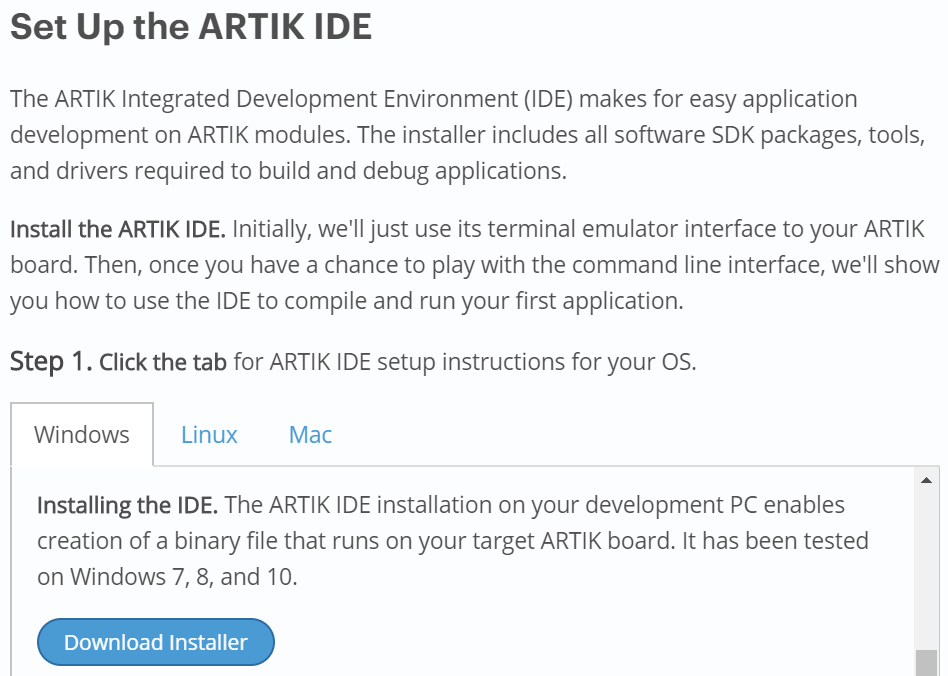Click the bold "Click the tab" phrase
This screenshot has height=676, width=948.
click(x=163, y=362)
